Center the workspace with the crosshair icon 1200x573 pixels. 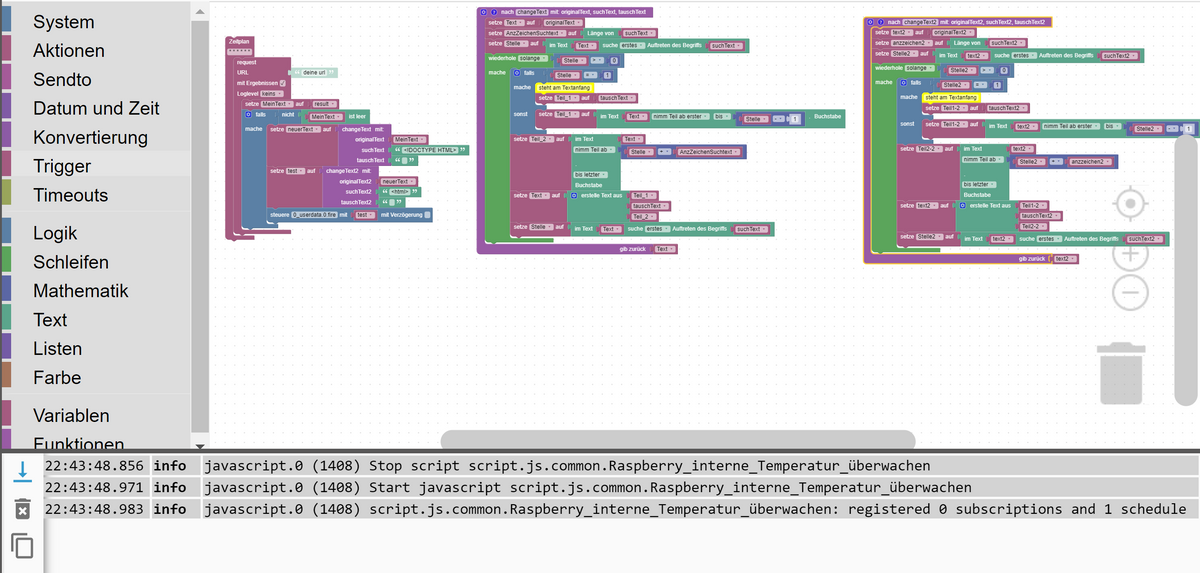[1129, 204]
